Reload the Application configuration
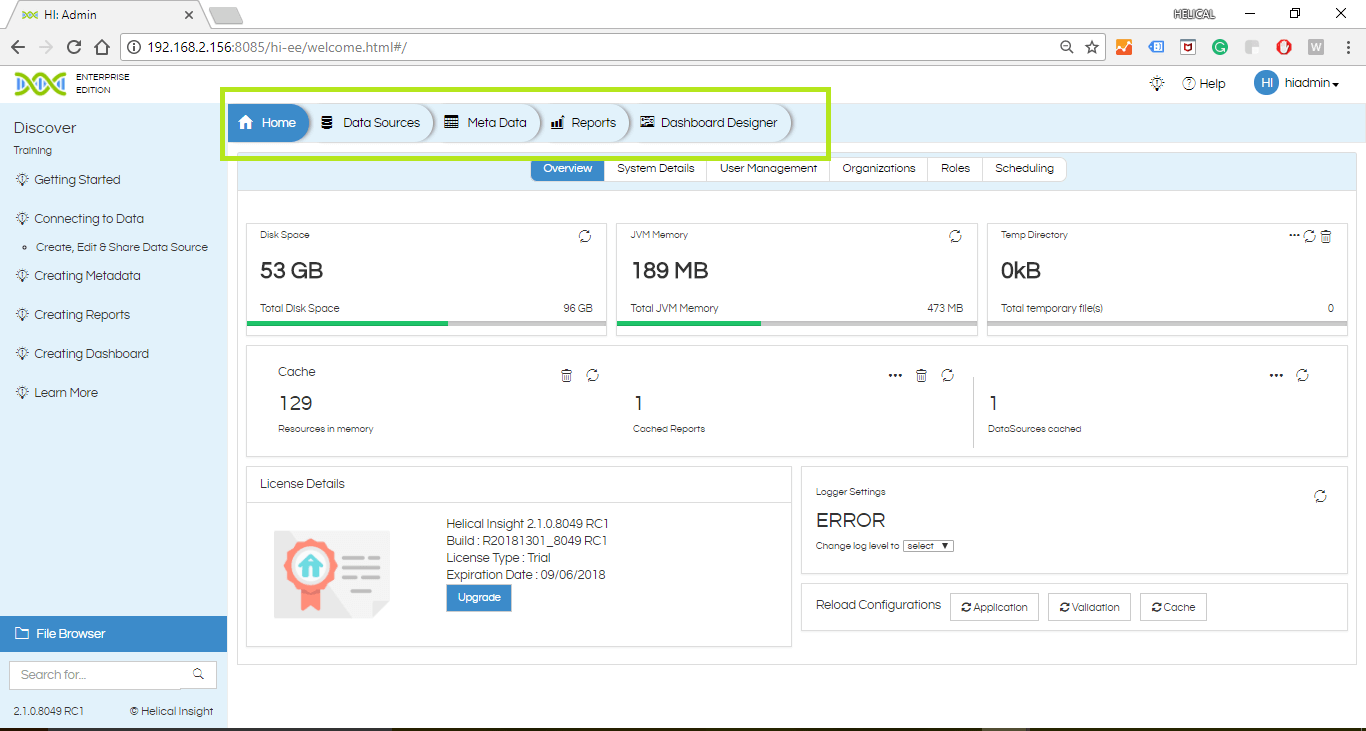Image resolution: width=1366 pixels, height=731 pixels. click(994, 607)
